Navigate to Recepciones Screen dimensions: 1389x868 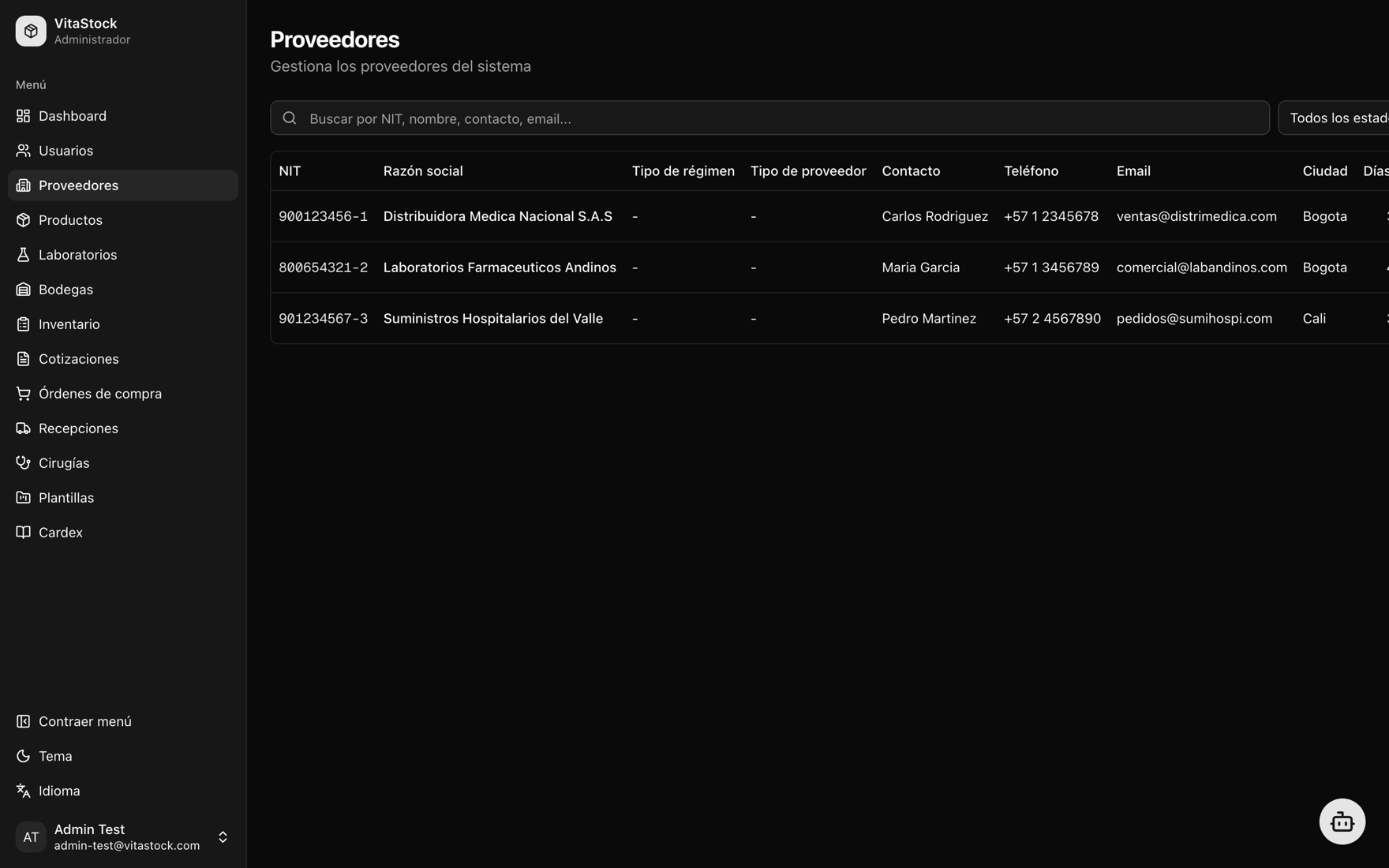pyautogui.click(x=123, y=428)
